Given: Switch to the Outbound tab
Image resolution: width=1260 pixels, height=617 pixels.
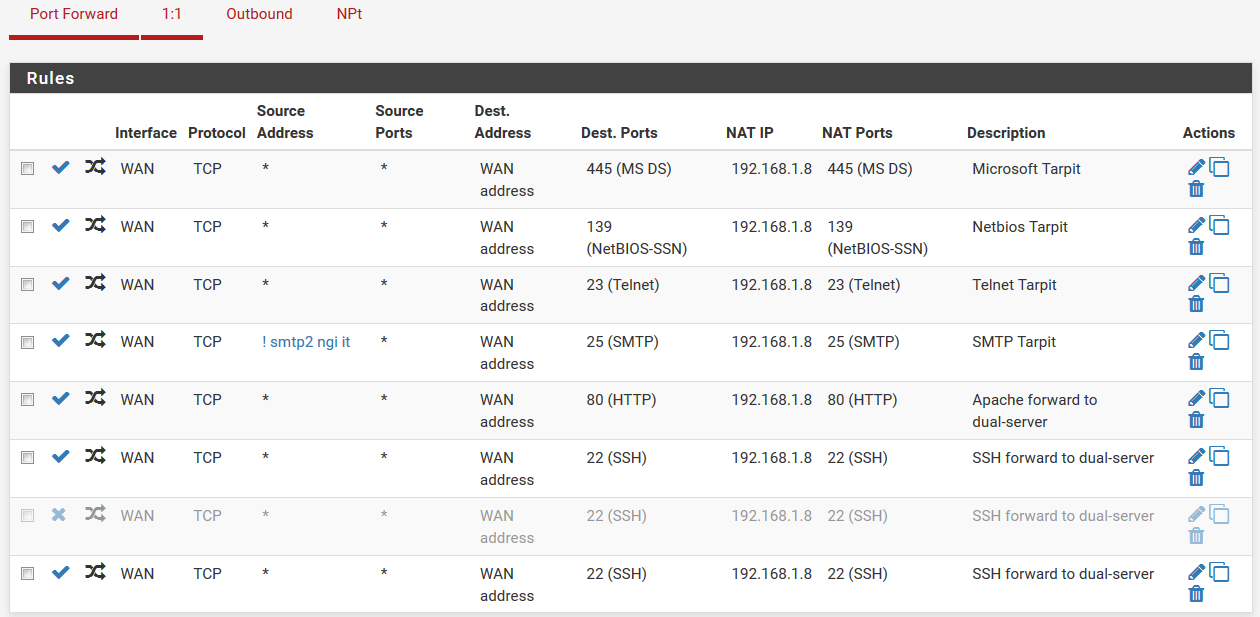Looking at the screenshot, I should pyautogui.click(x=259, y=14).
